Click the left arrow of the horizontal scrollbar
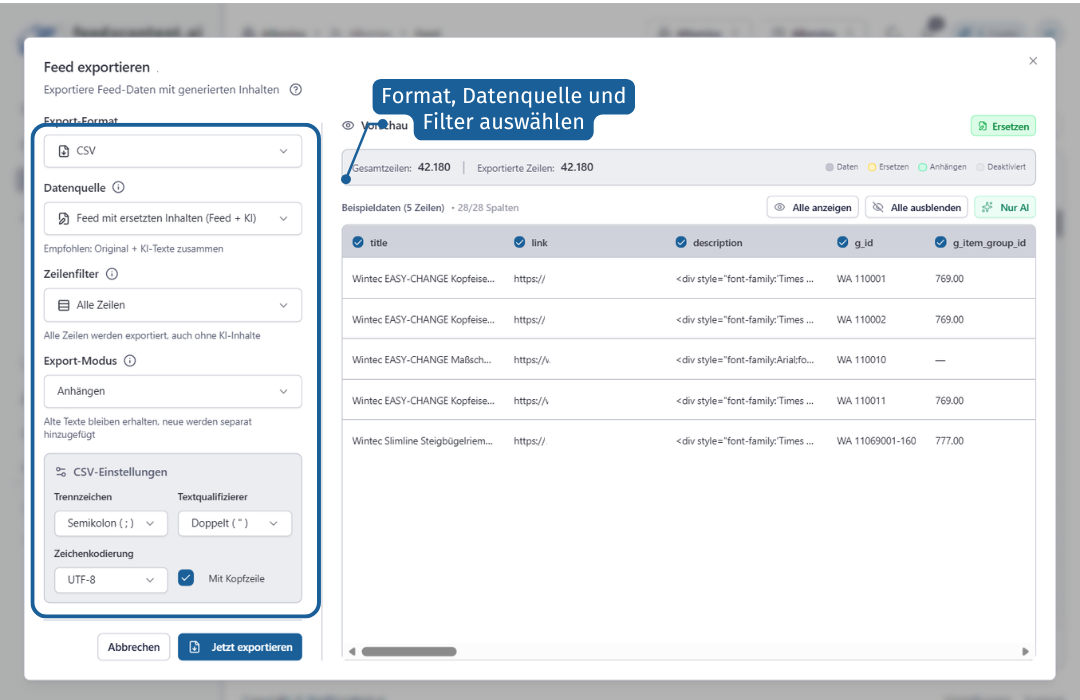 (352, 651)
